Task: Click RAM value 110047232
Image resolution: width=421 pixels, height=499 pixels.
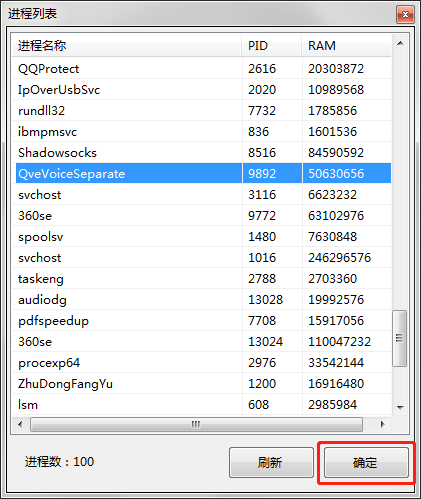Action: tap(339, 342)
